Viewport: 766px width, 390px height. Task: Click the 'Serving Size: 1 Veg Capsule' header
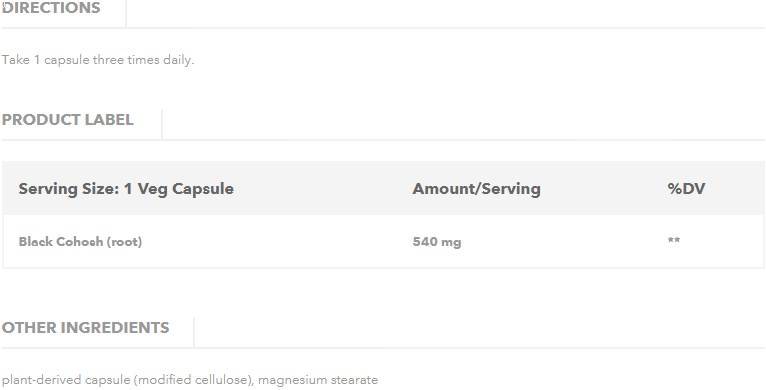tap(126, 189)
